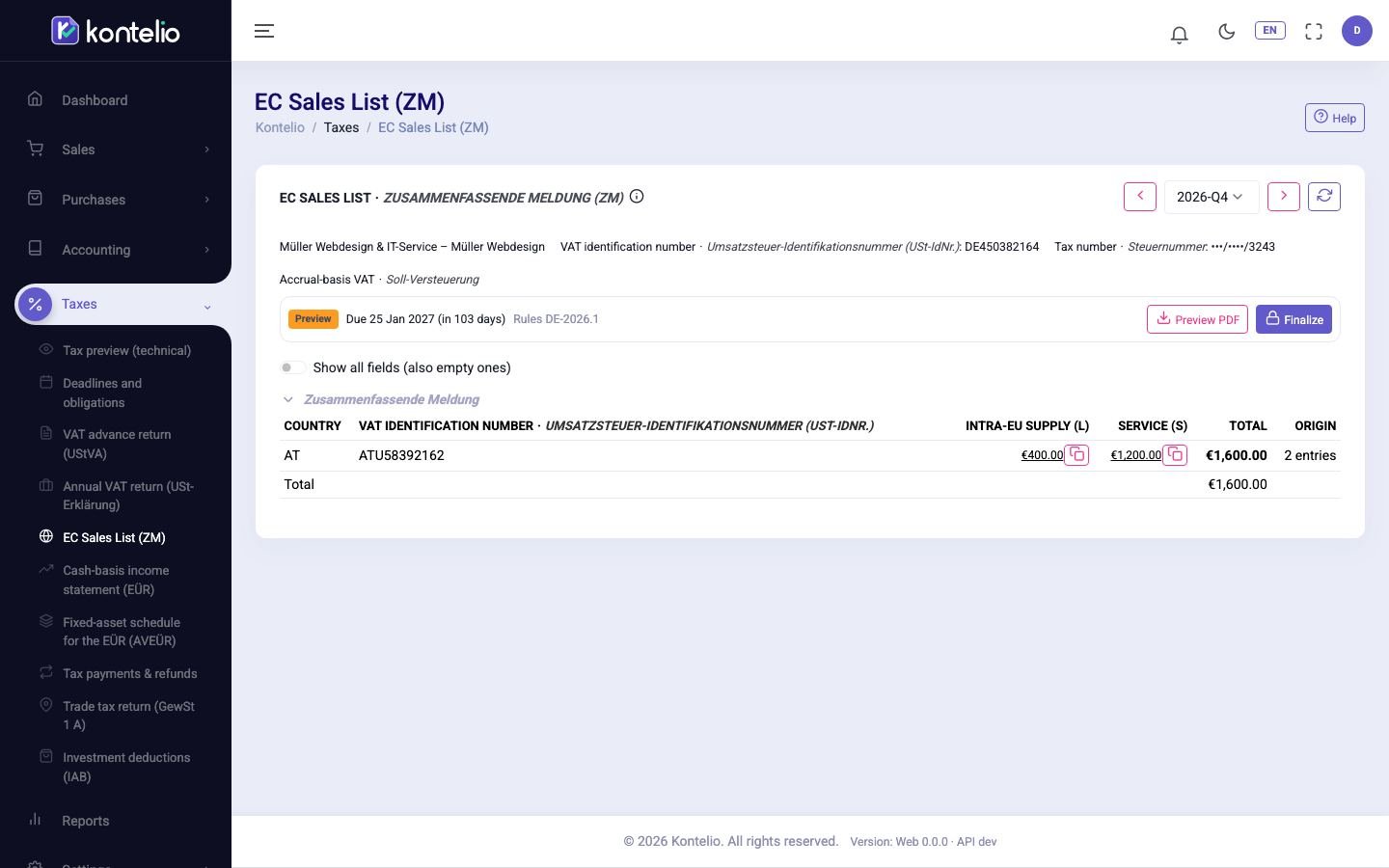
Task: Select Tax payments & refunds menu item
Action: click(129, 673)
